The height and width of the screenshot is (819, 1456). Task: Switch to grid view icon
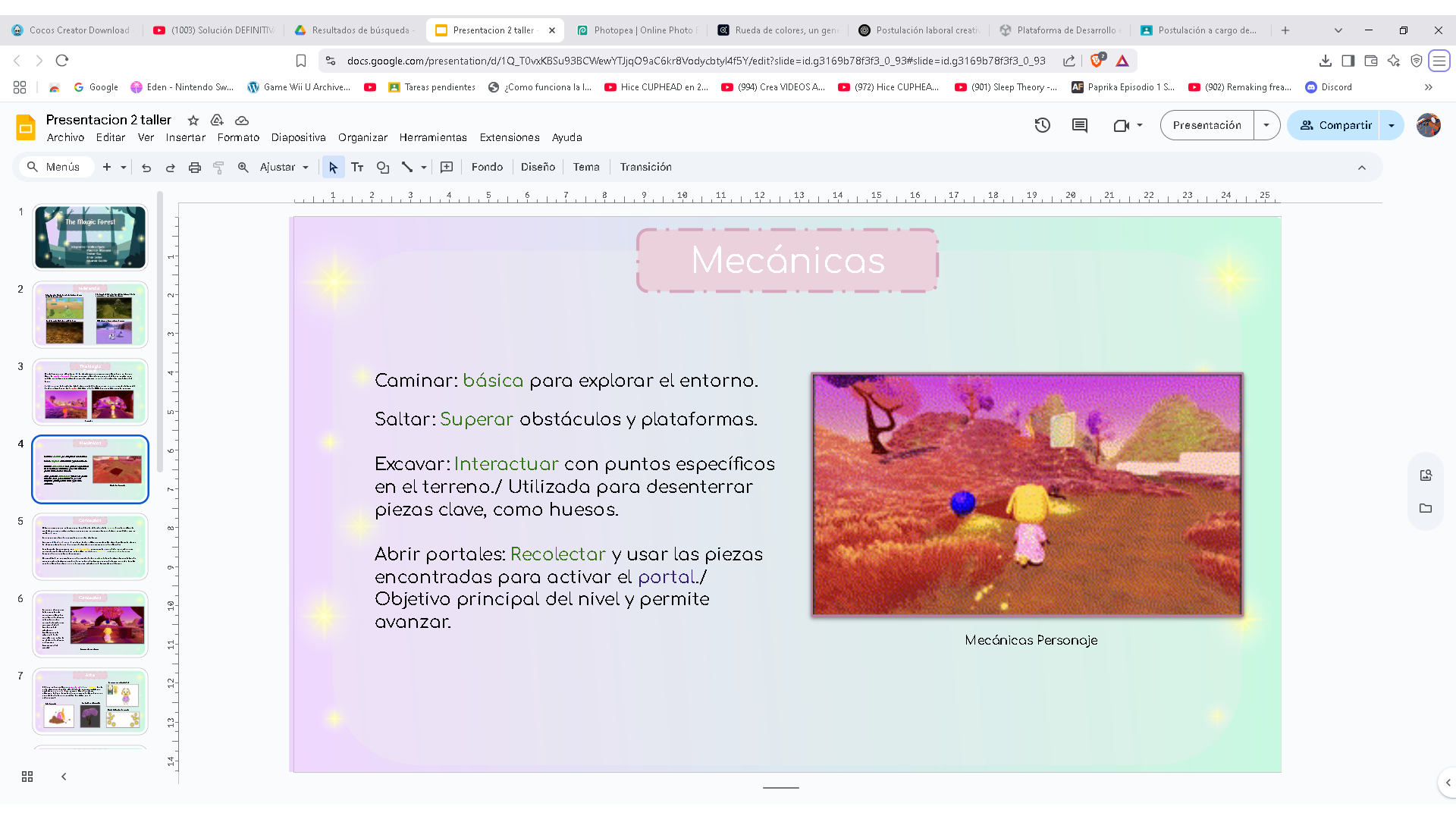[x=27, y=777]
